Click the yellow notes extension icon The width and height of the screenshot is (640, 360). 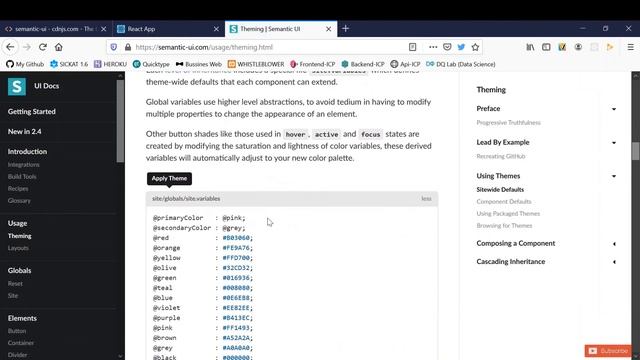tap(562, 47)
